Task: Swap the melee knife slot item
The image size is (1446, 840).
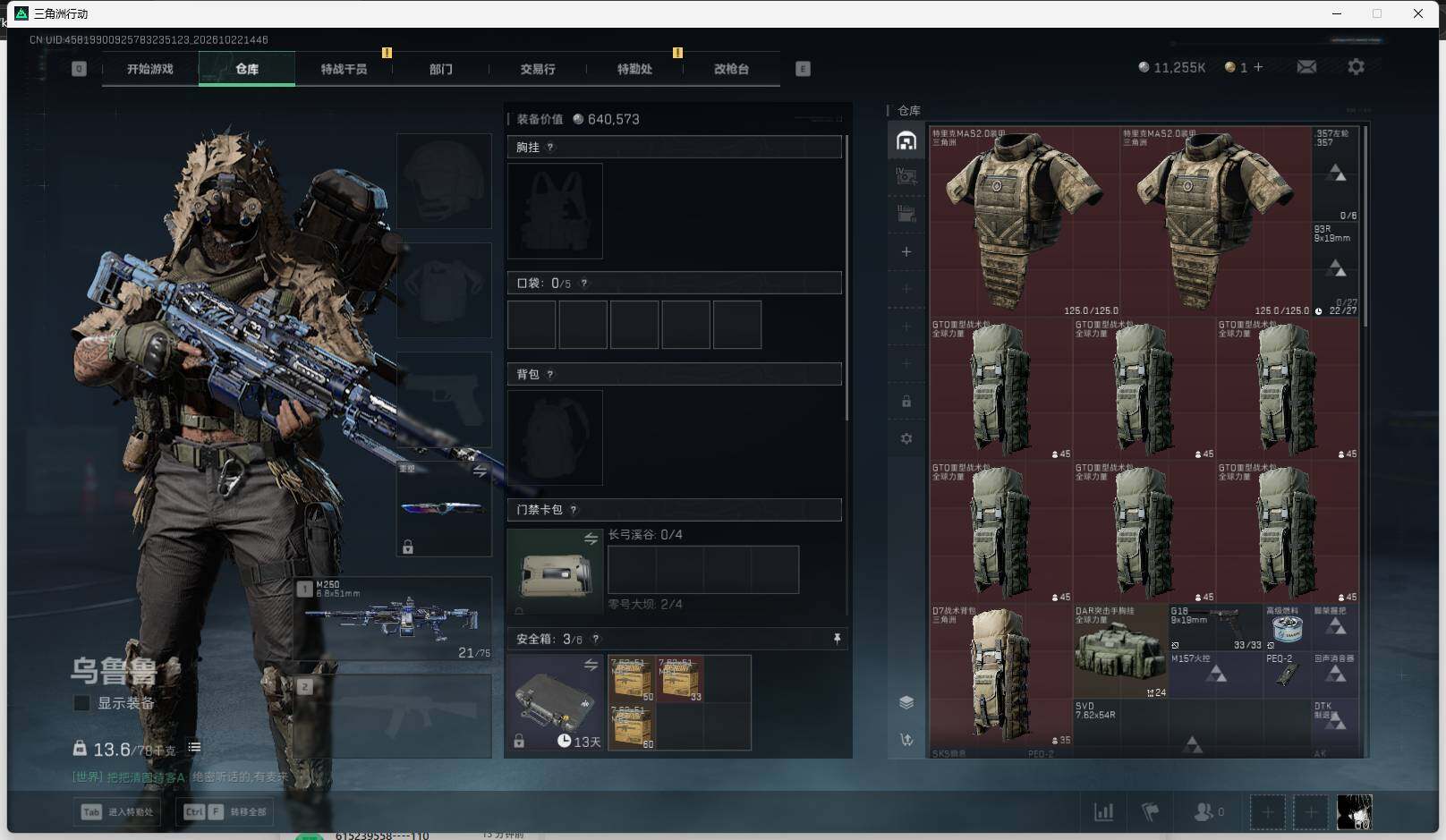Action: pos(480,471)
